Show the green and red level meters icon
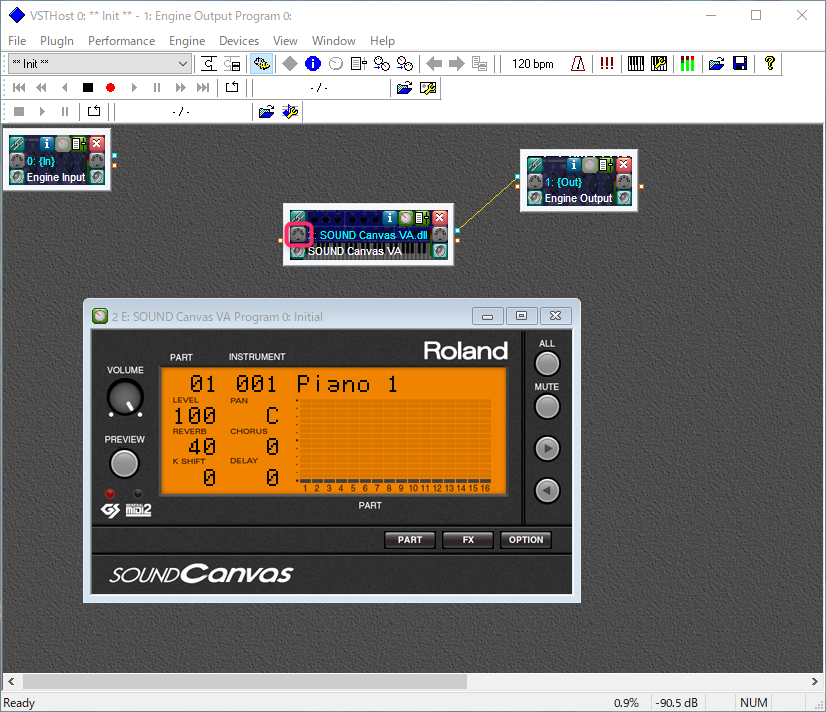Viewport: 826px width, 712px height. tap(687, 64)
